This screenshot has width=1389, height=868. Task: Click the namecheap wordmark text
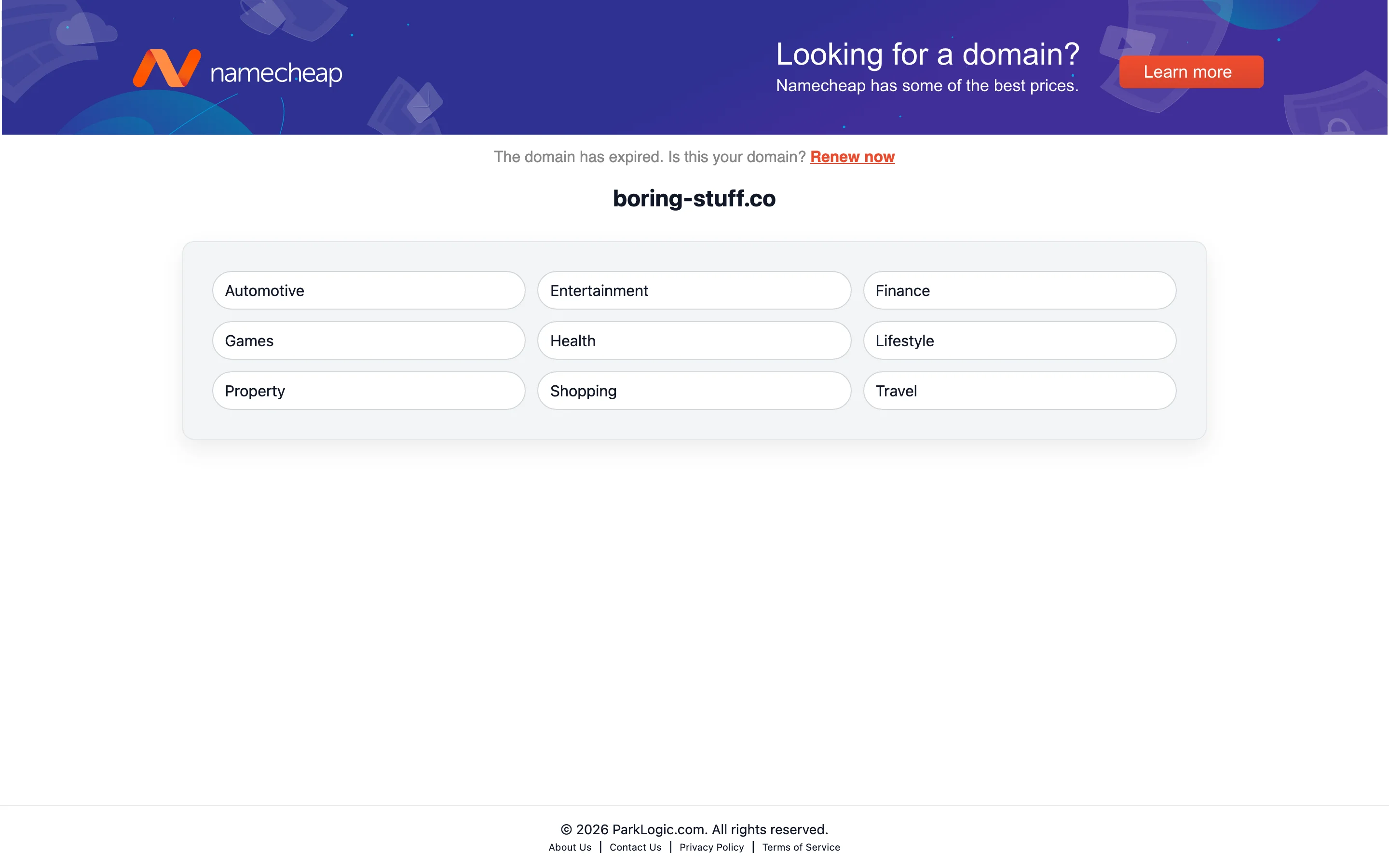coord(276,73)
